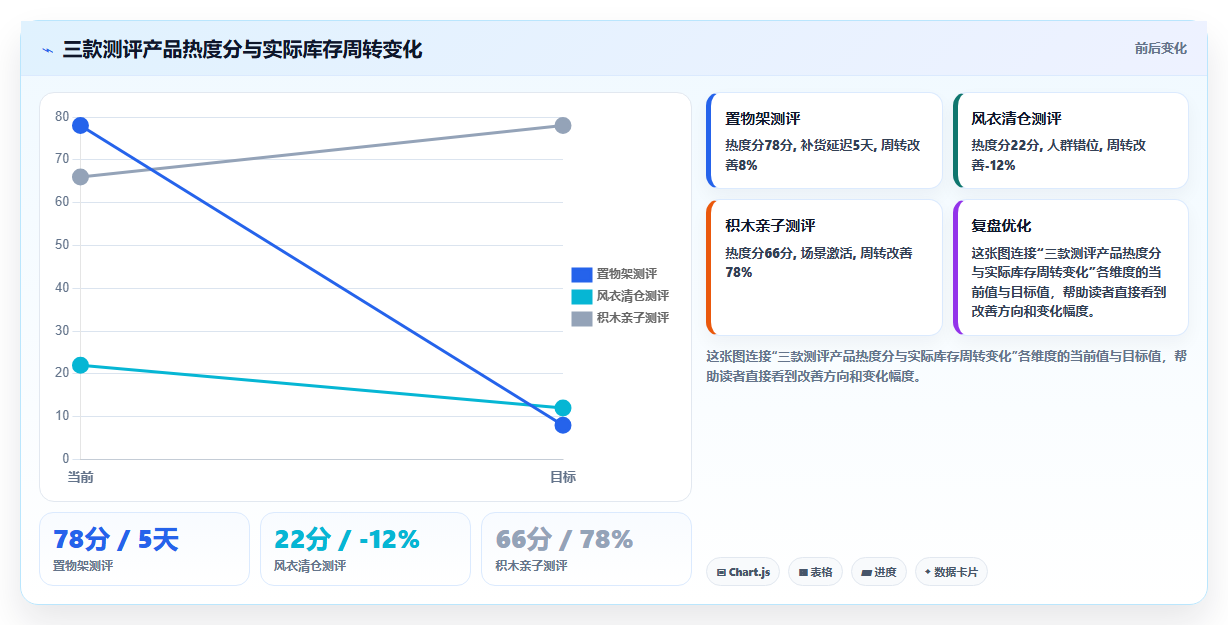Click the y-axis value 40
Screen dimensions: 1228x625
coord(62,288)
